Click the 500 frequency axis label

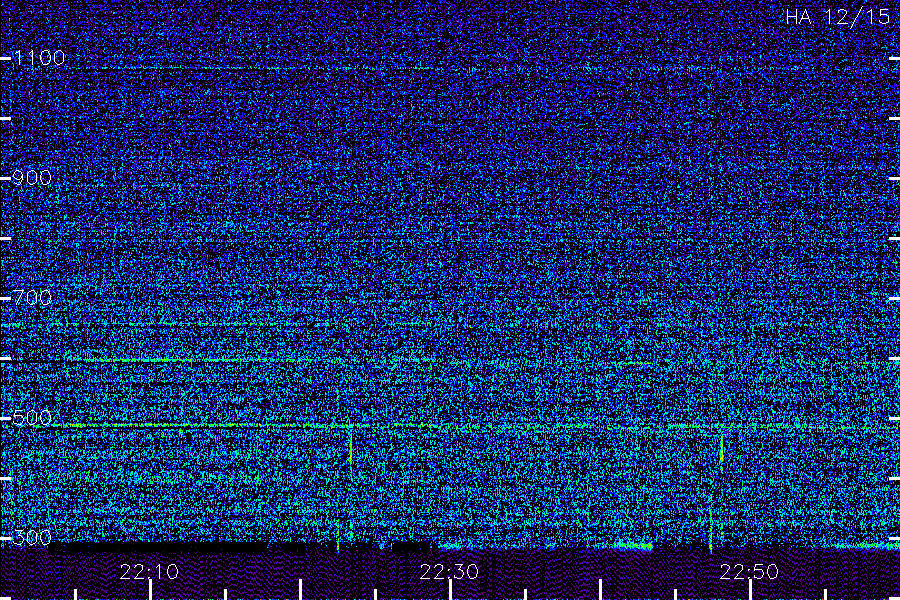[x=32, y=418]
